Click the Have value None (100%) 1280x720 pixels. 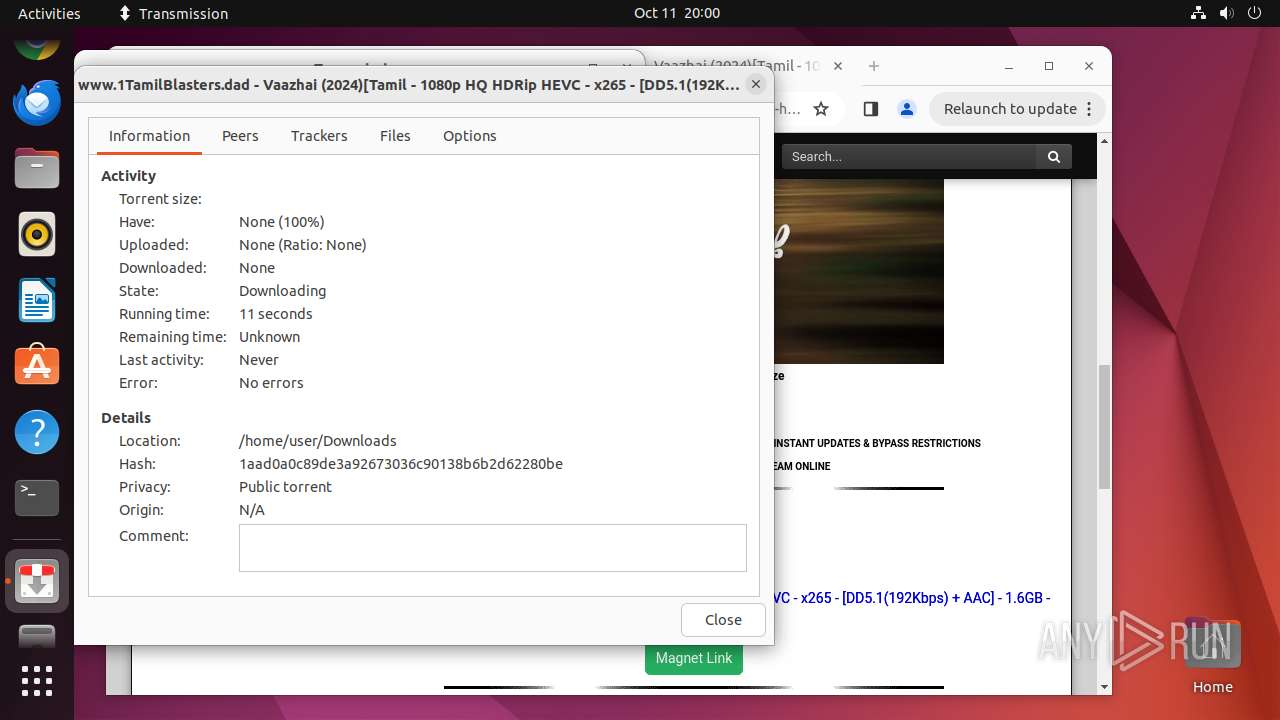pyautogui.click(x=282, y=222)
